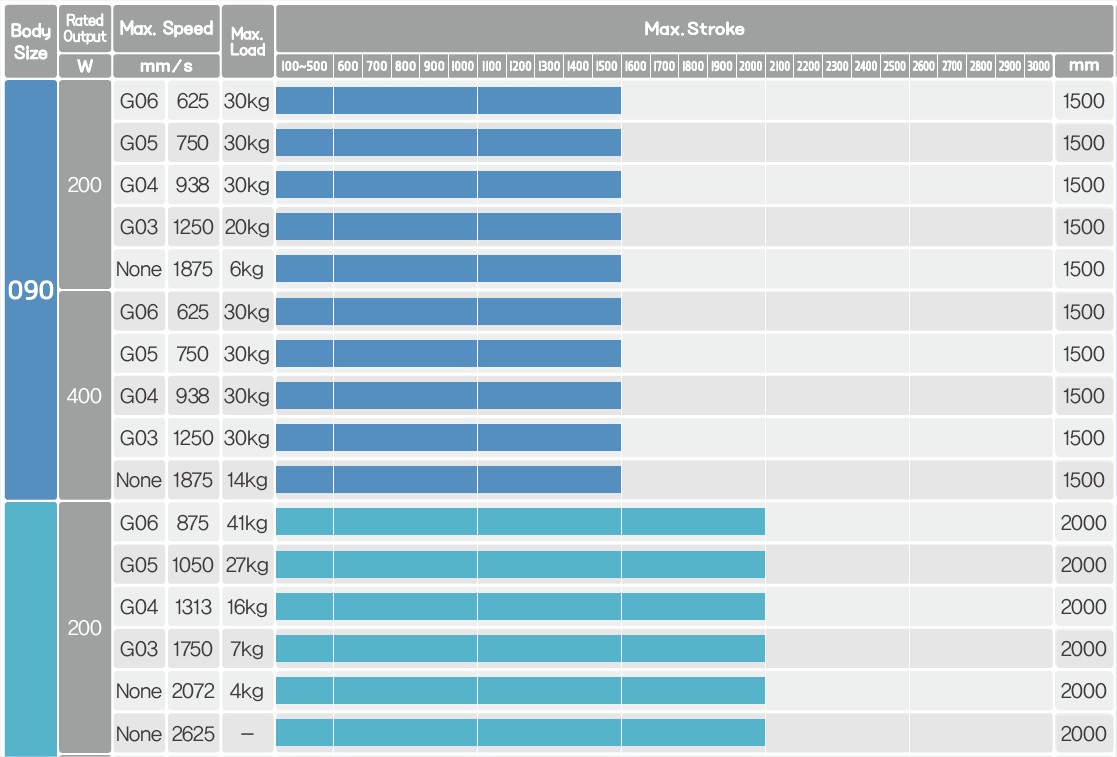Select the Rated Output header cell
The width and height of the screenshot is (1117, 757).
[85, 28]
